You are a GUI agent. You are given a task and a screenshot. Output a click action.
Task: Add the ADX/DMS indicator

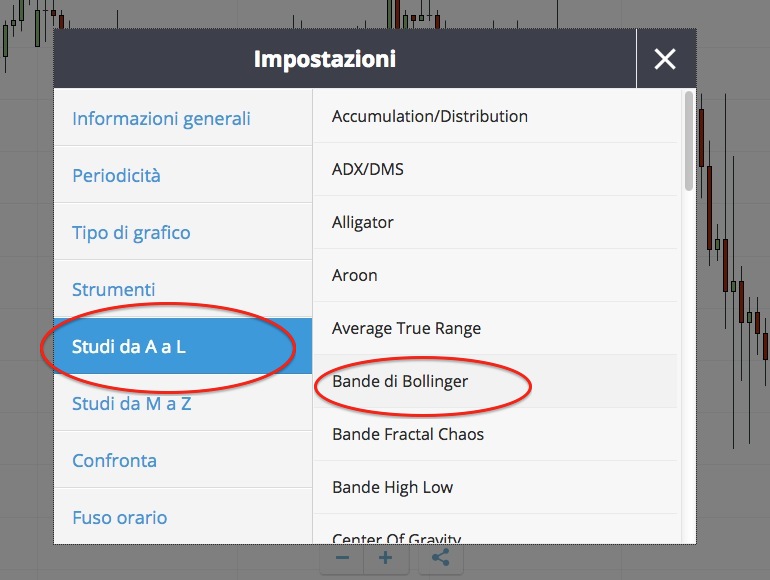click(x=495, y=169)
